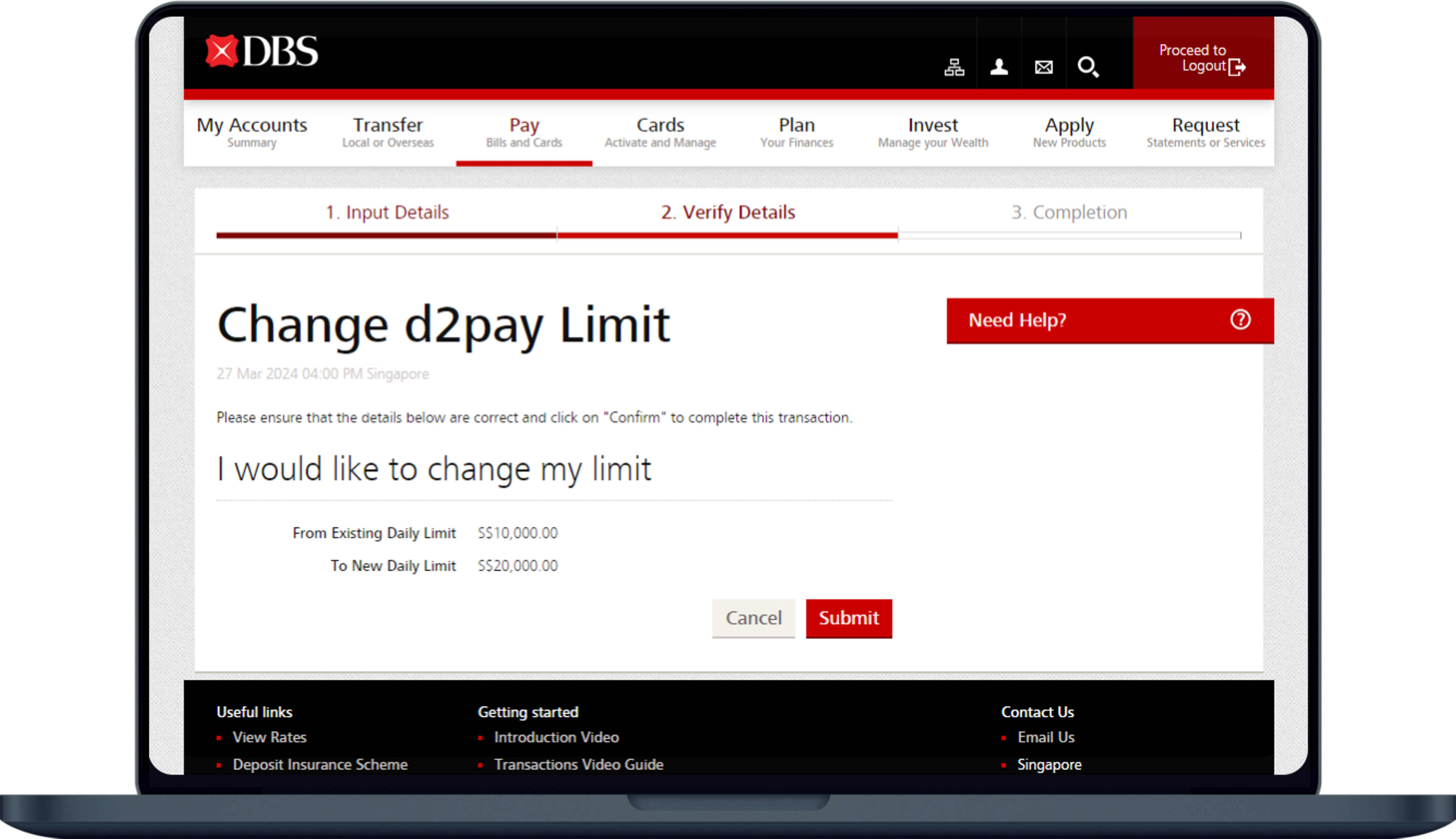
Task: Open Plan Your Finances menu
Action: pos(796,133)
